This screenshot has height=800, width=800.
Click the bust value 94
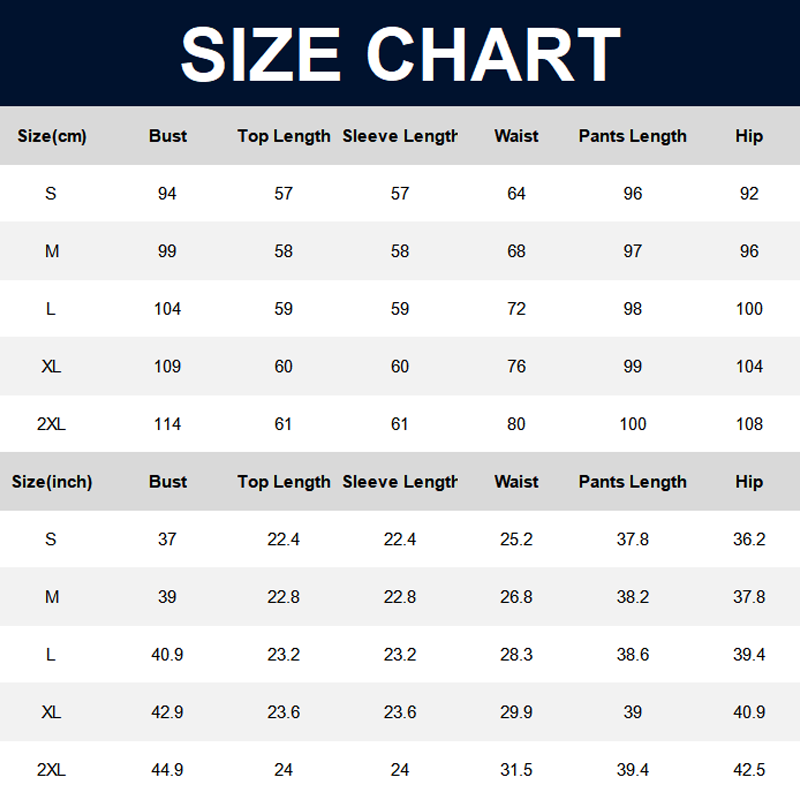pos(167,194)
